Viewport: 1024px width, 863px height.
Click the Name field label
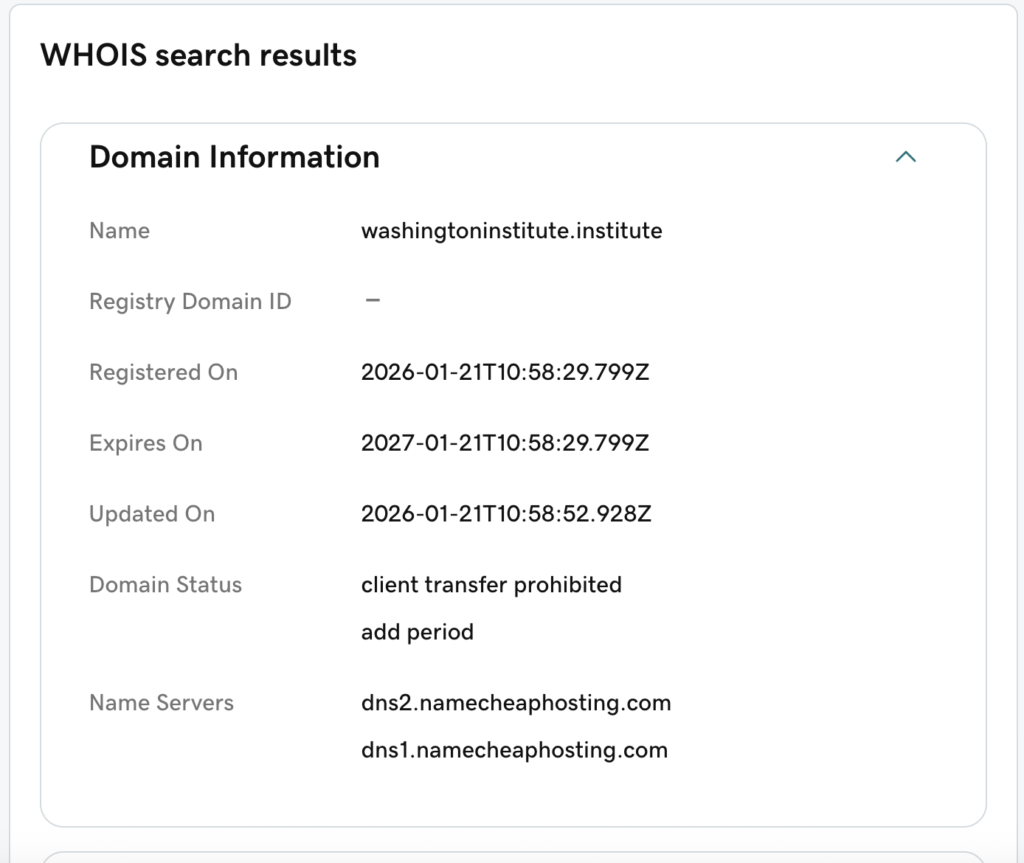click(x=119, y=231)
